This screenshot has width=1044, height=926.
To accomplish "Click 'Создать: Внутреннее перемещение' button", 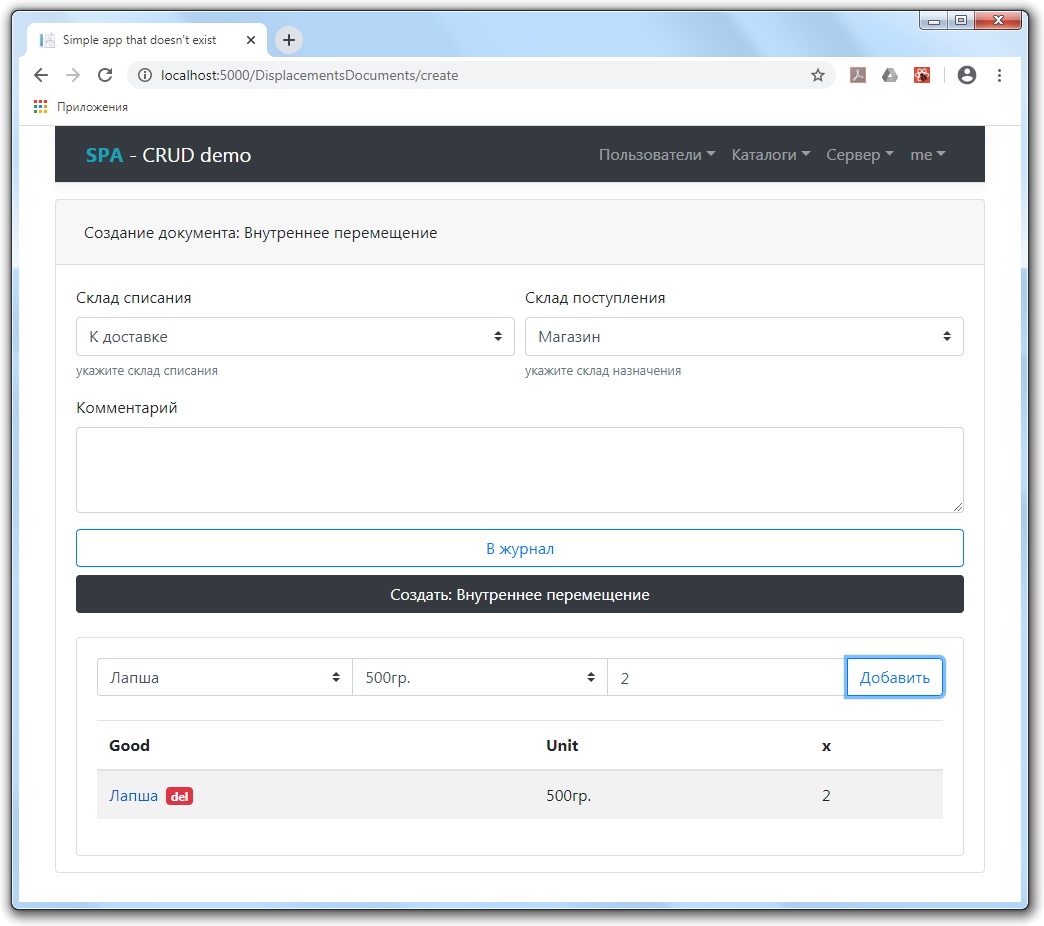I will tap(519, 594).
